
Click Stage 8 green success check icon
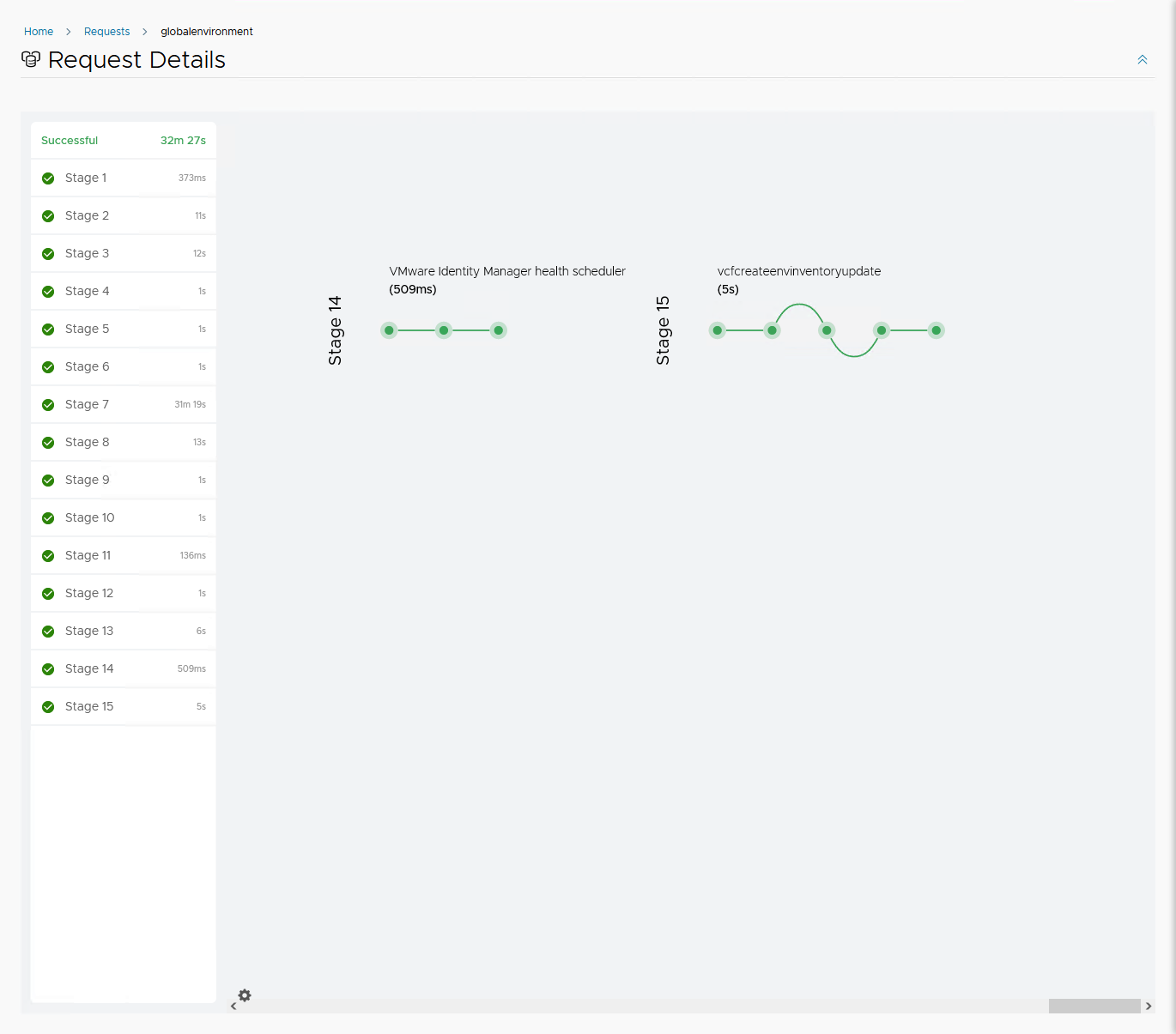48,443
